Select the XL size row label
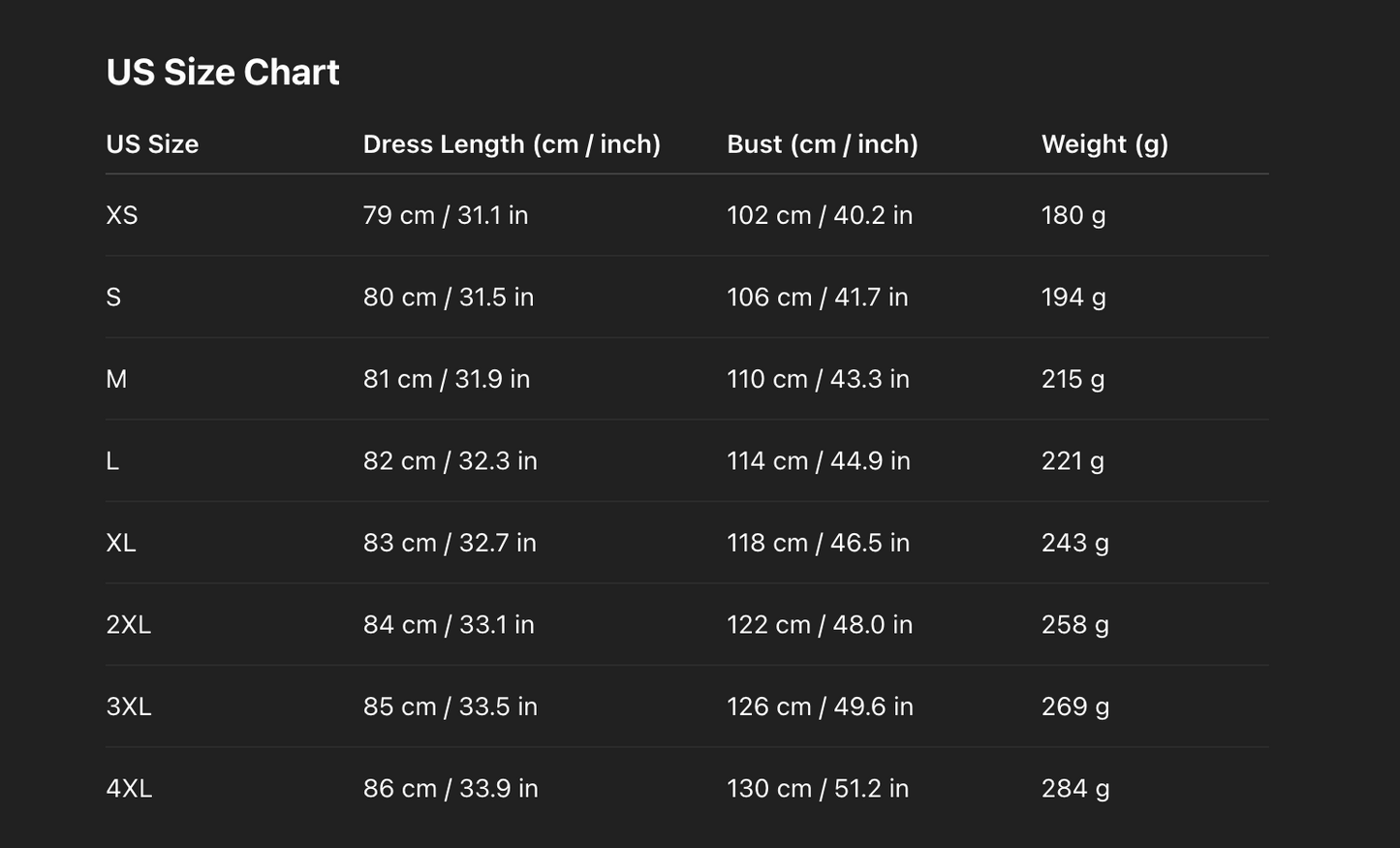Viewport: 1400px width, 848px height. (121, 543)
